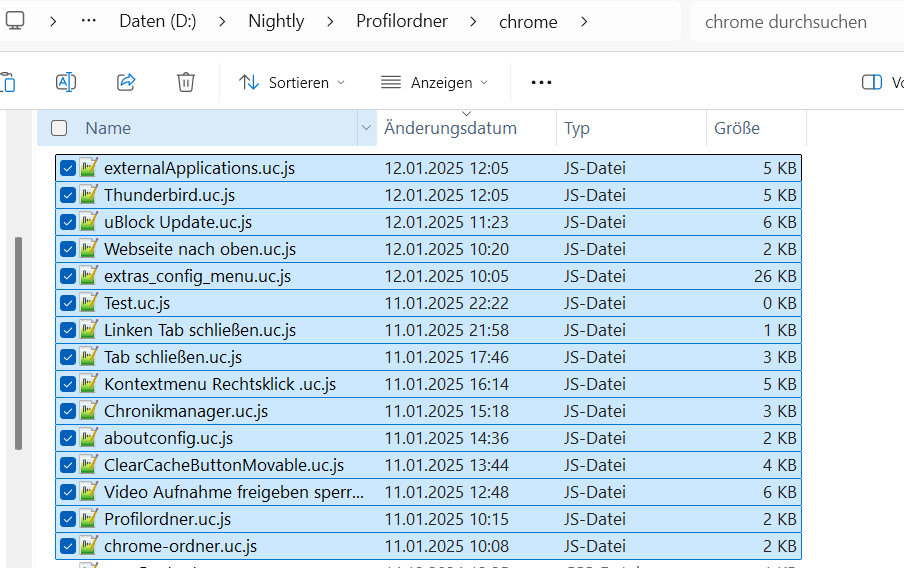Screen dimensions: 904x568
Task: Expand the Name column filter arrow
Action: (365, 128)
